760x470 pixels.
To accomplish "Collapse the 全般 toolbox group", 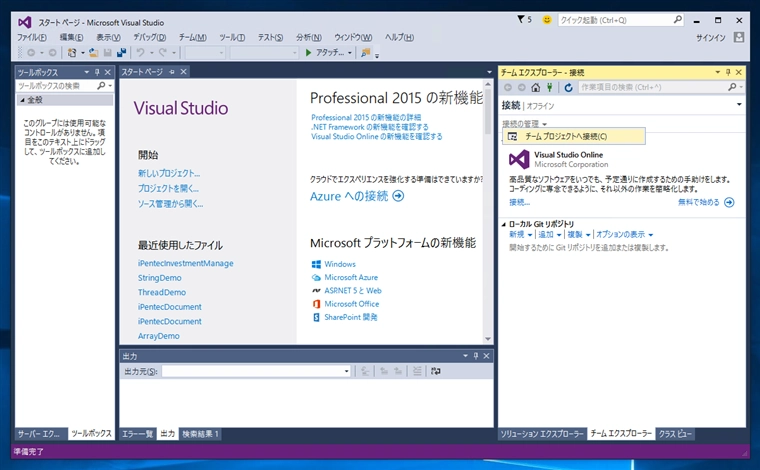I will (22, 100).
